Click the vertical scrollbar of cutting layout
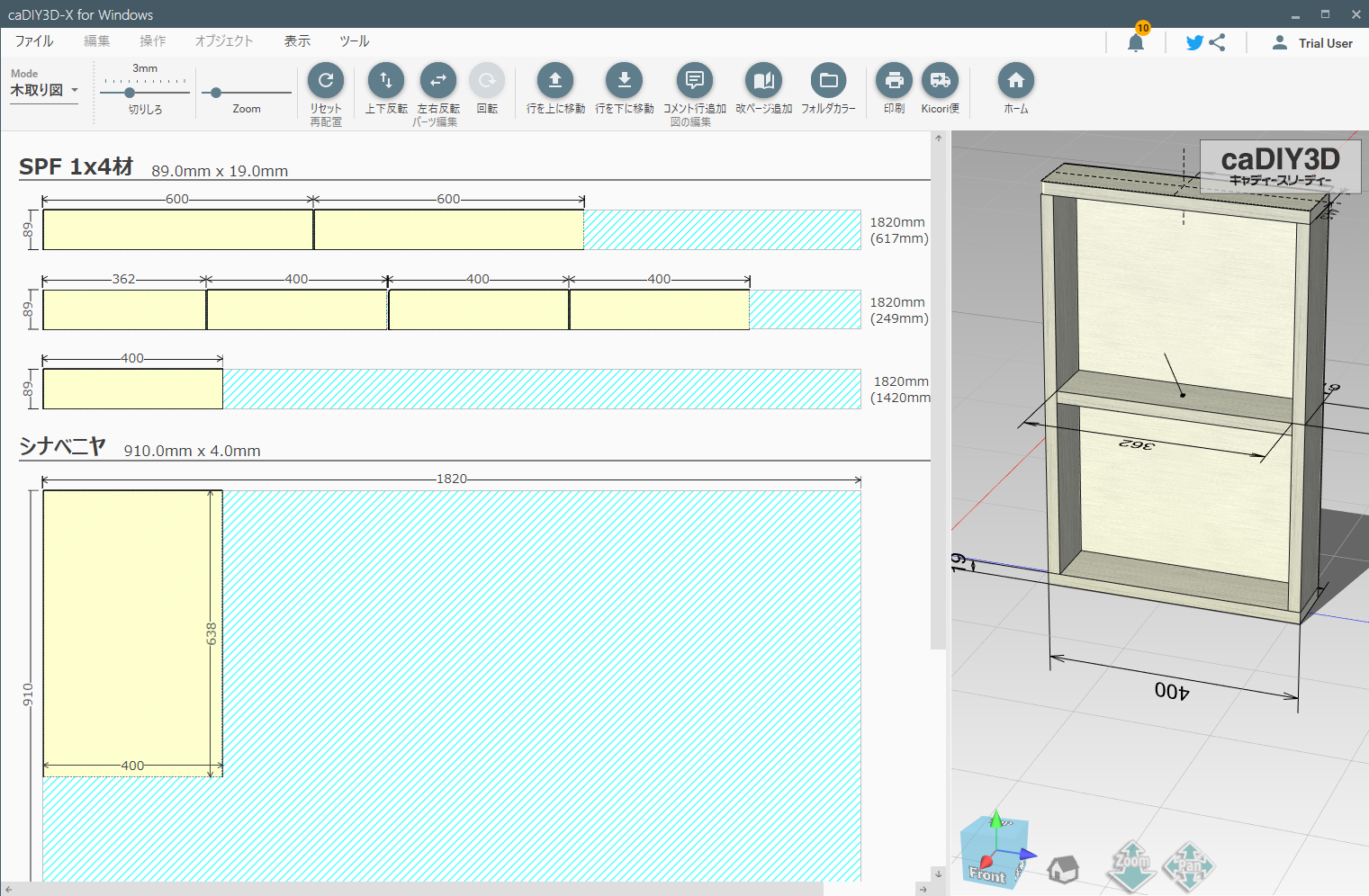This screenshot has height=896, width=1369. coord(938,396)
